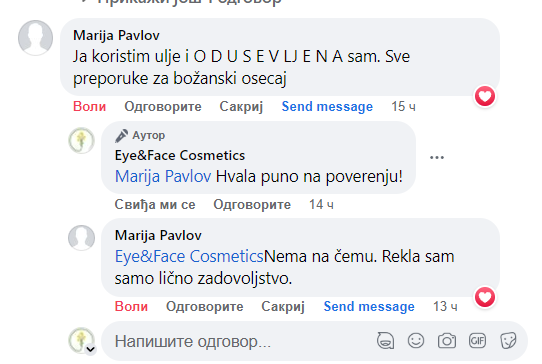Click the Напишите одговор reply field

(x=242, y=341)
